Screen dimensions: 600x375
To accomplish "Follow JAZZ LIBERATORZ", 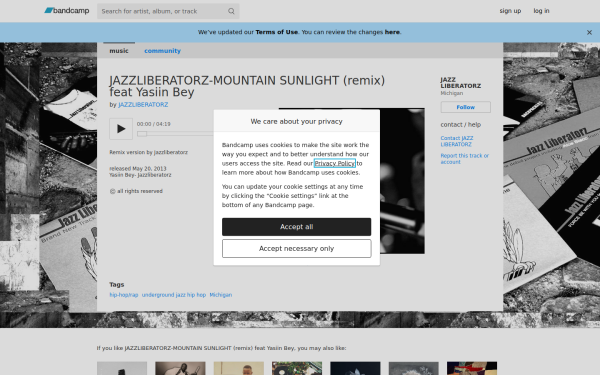I will tap(465, 107).
